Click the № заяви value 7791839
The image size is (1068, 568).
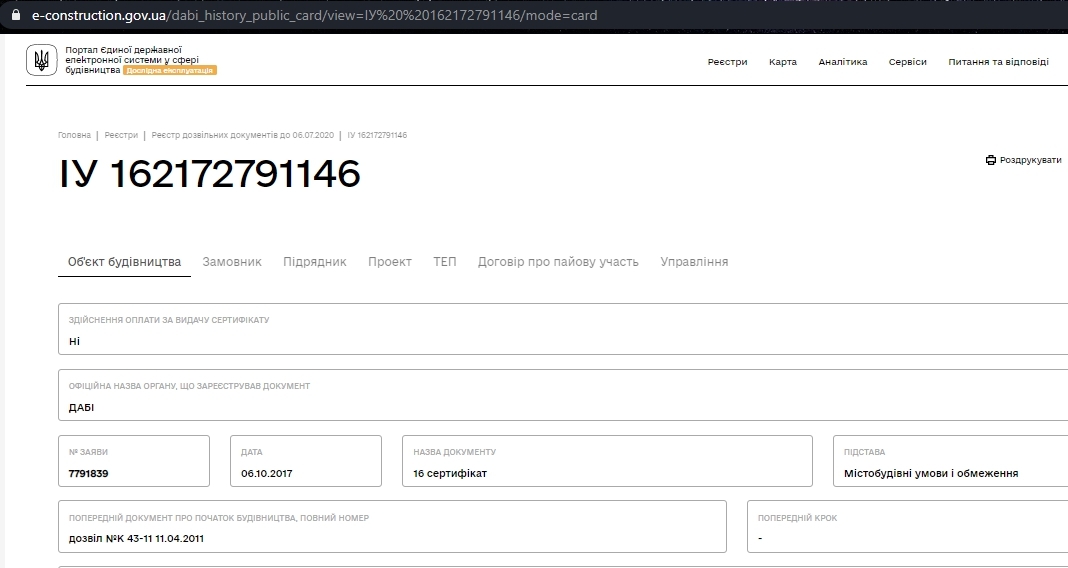(88, 473)
